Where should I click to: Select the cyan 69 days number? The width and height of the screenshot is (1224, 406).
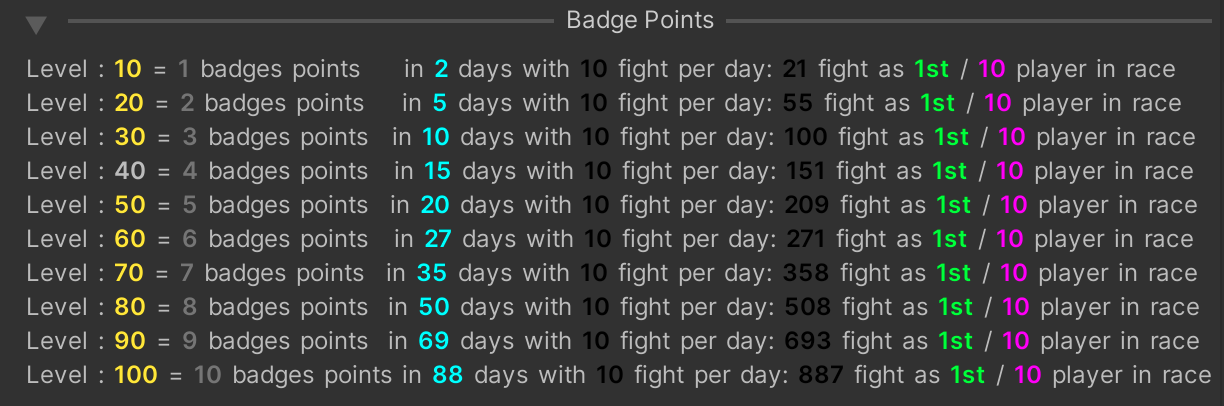click(434, 341)
